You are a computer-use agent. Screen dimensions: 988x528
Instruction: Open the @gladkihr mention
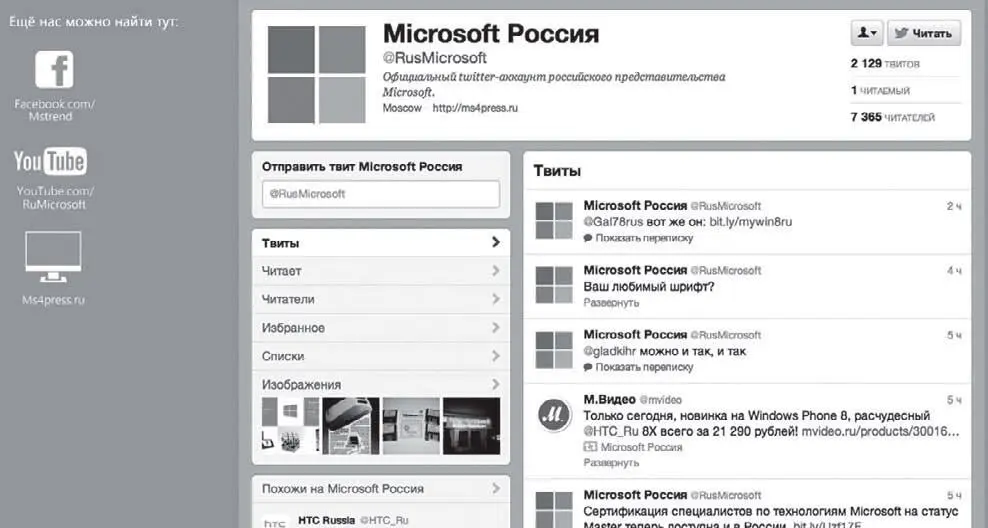pyautogui.click(x=610, y=352)
